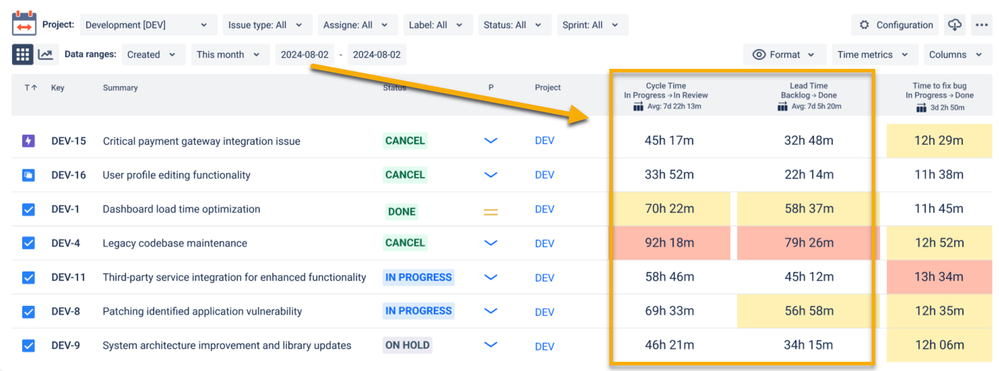Open the Columns dropdown
This screenshot has width=999, height=371.
[957, 55]
